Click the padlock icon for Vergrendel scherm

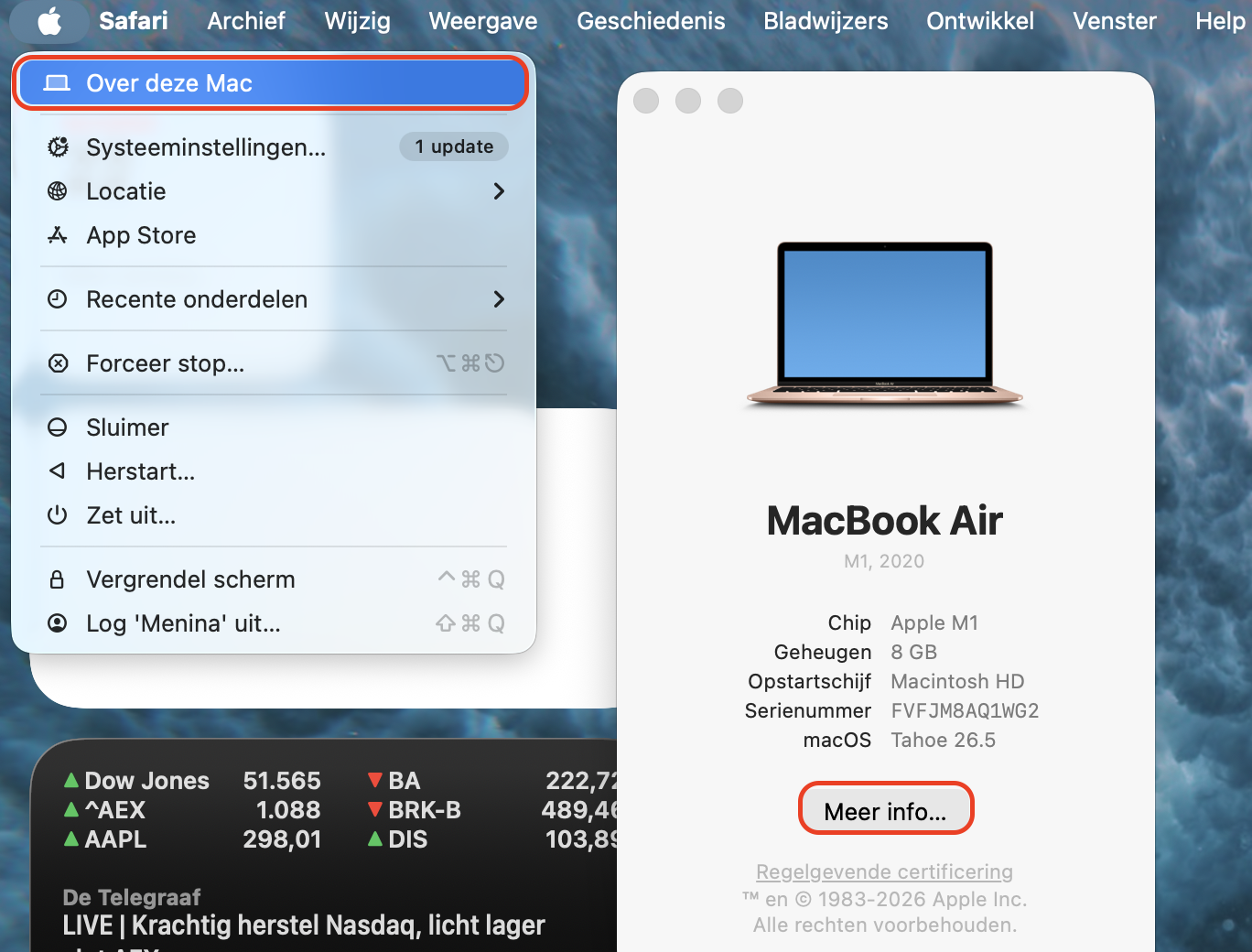point(58,579)
